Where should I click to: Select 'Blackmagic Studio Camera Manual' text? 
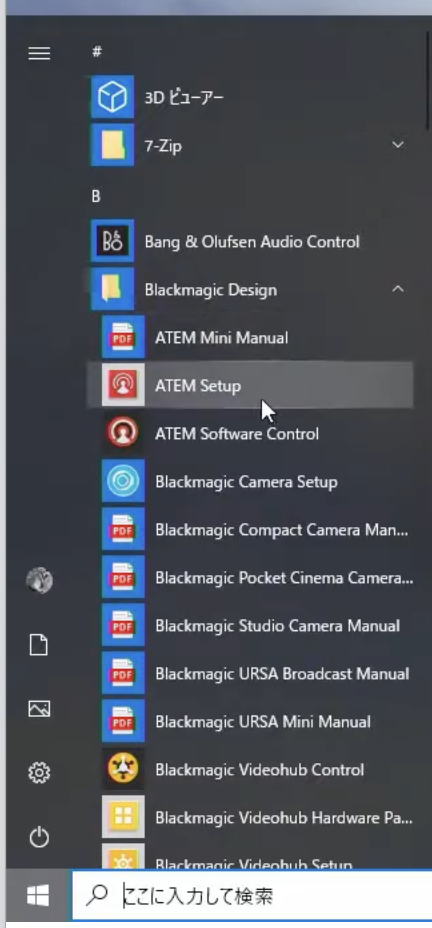[278, 626]
